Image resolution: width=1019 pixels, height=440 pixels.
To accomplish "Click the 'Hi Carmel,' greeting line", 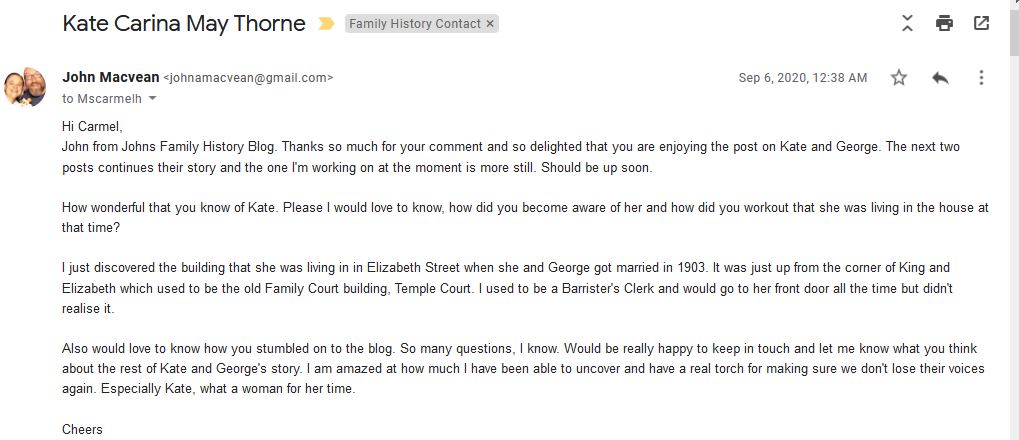I will click(92, 127).
